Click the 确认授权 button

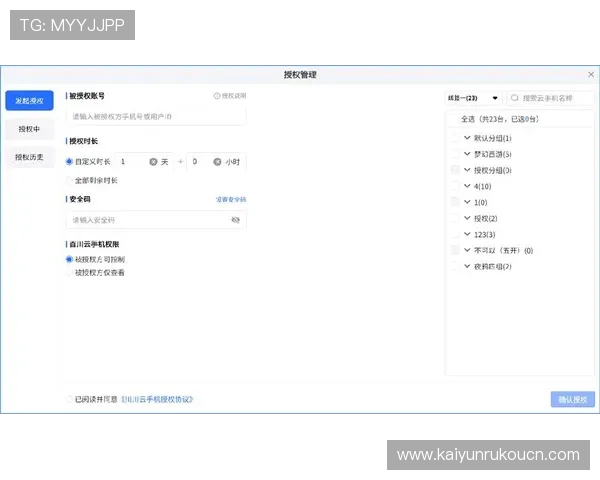click(572, 399)
